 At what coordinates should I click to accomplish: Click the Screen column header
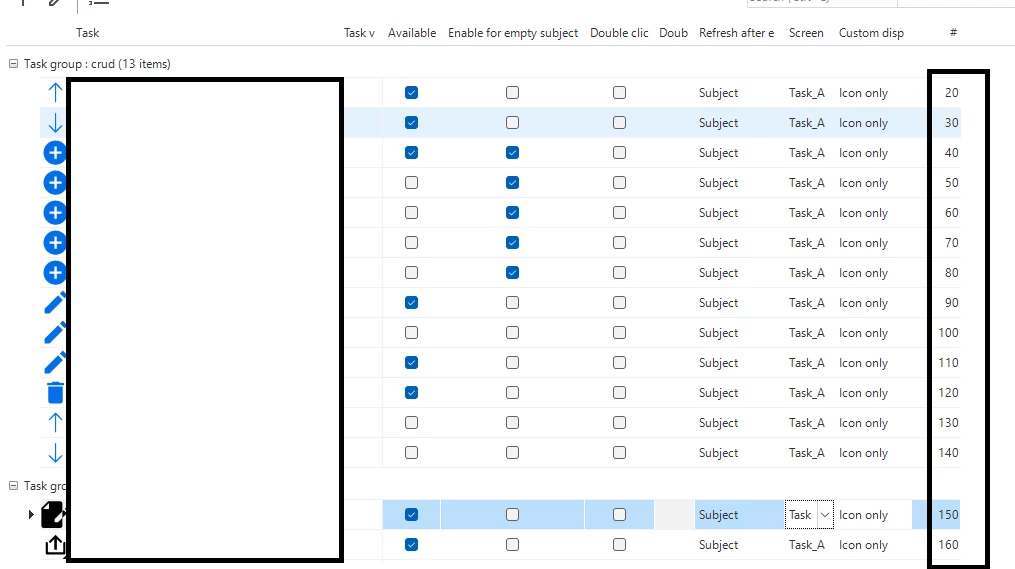[806, 33]
